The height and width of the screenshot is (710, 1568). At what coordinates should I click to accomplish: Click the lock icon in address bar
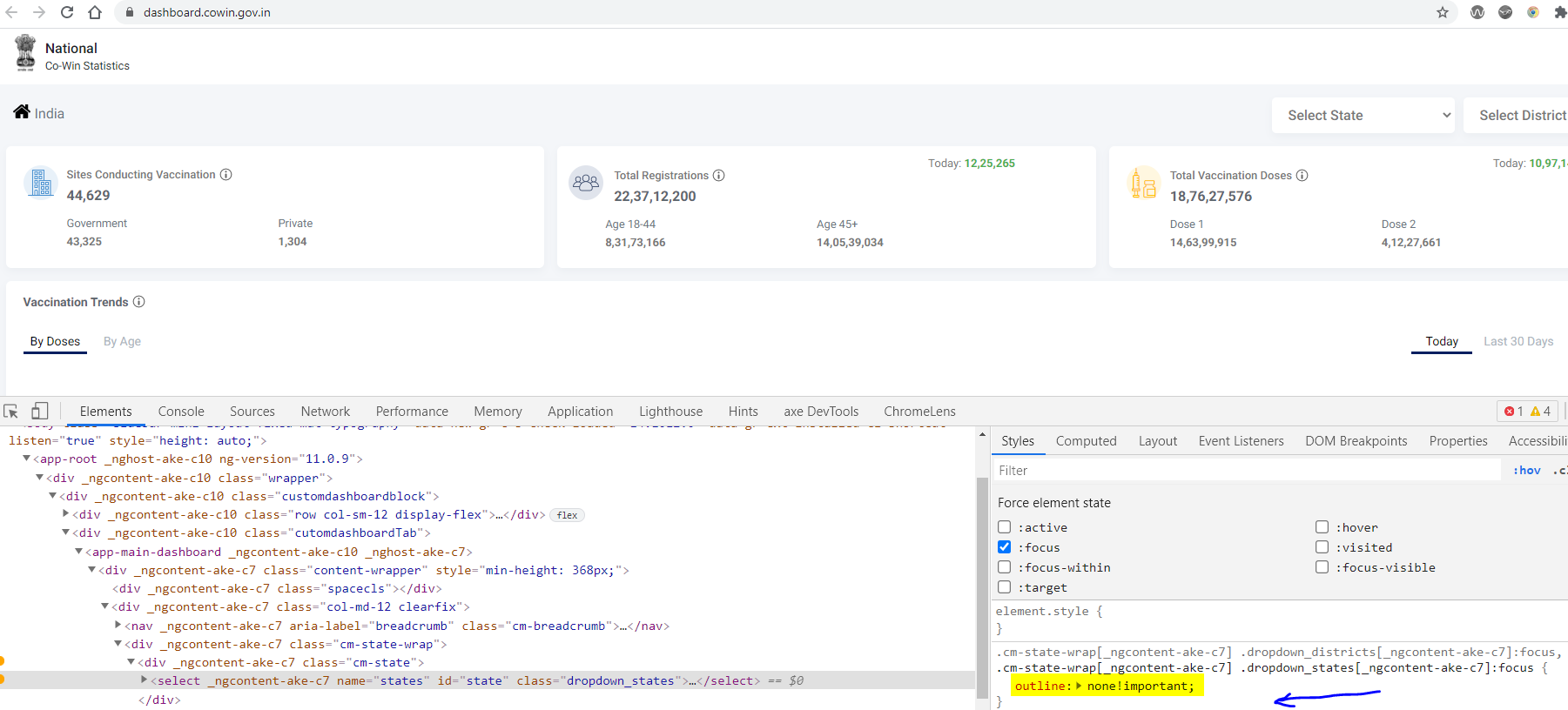coord(129,12)
